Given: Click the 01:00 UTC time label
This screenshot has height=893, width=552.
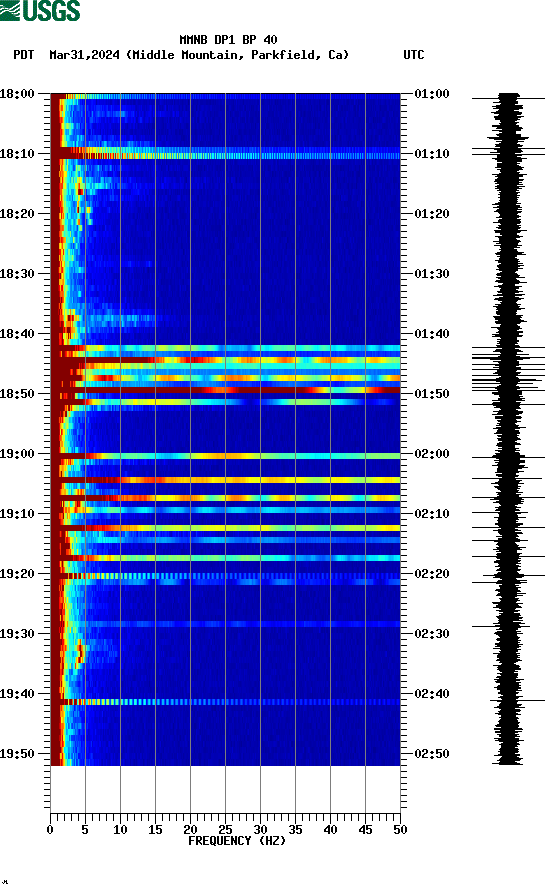Looking at the screenshot, I should [432, 93].
